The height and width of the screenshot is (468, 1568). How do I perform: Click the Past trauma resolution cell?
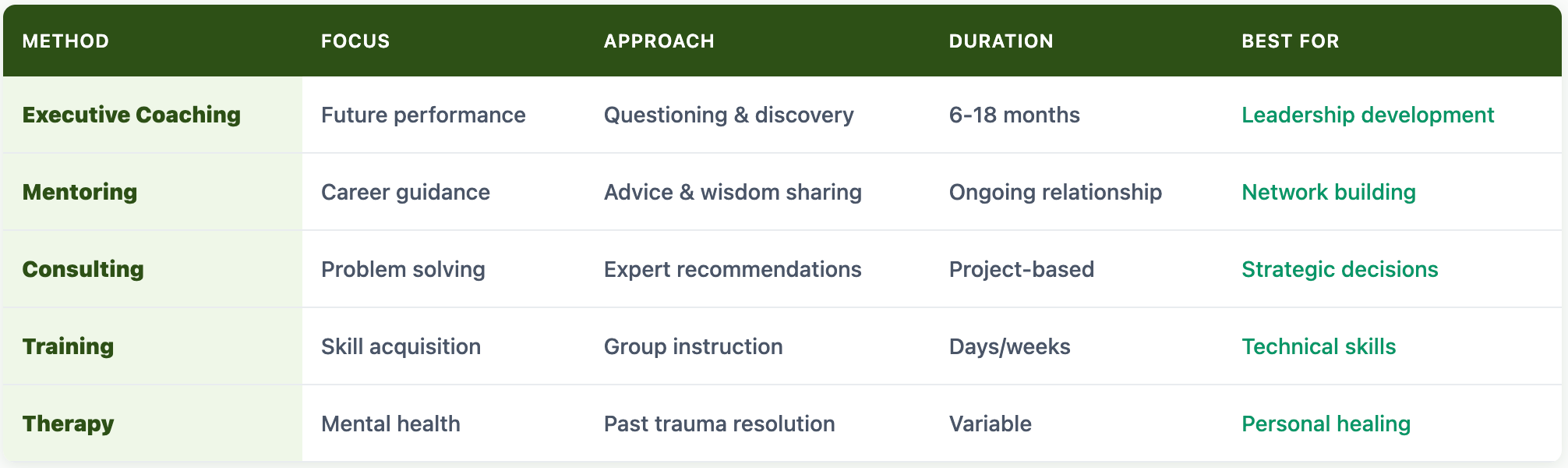click(x=719, y=424)
